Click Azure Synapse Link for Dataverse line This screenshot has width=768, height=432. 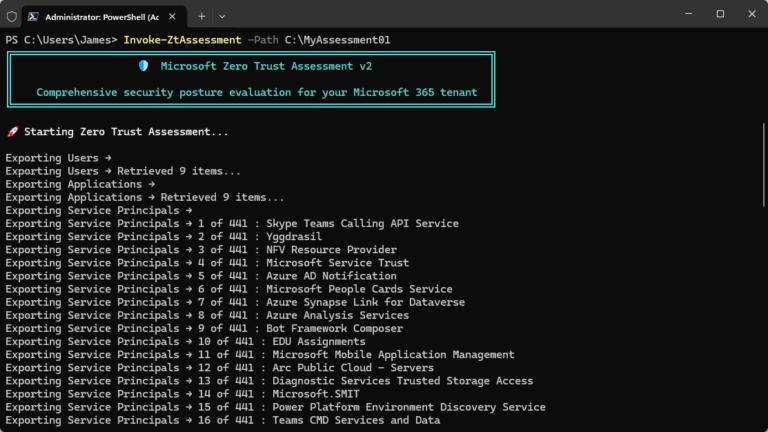(x=235, y=303)
